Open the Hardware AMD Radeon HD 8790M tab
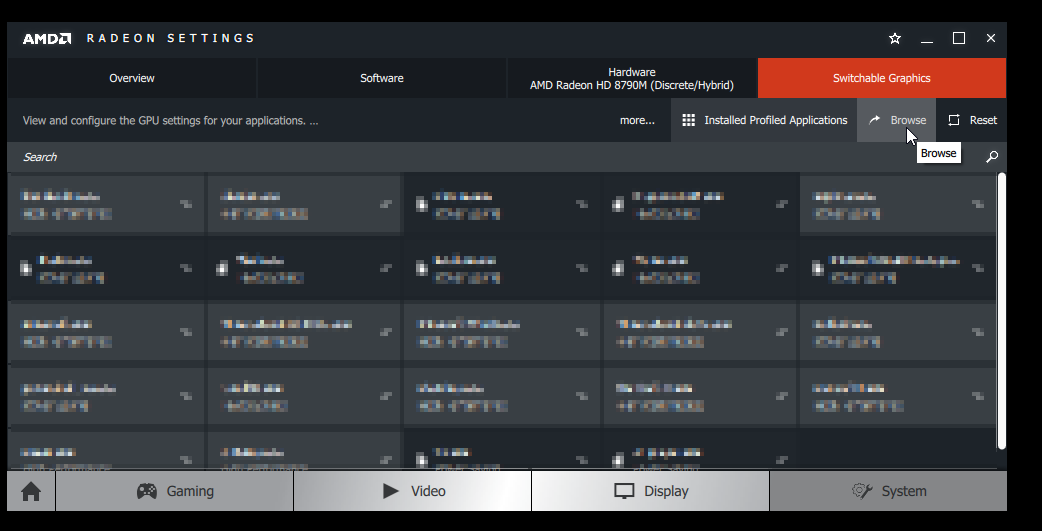 (x=632, y=78)
